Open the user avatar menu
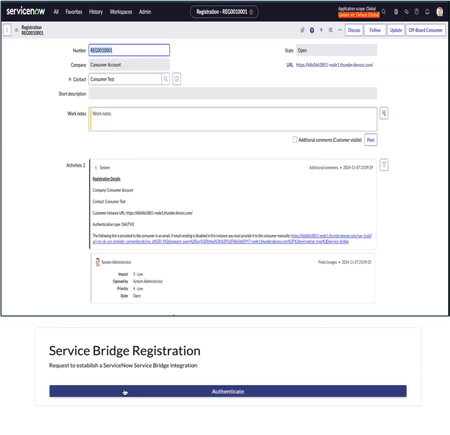 (x=440, y=12)
